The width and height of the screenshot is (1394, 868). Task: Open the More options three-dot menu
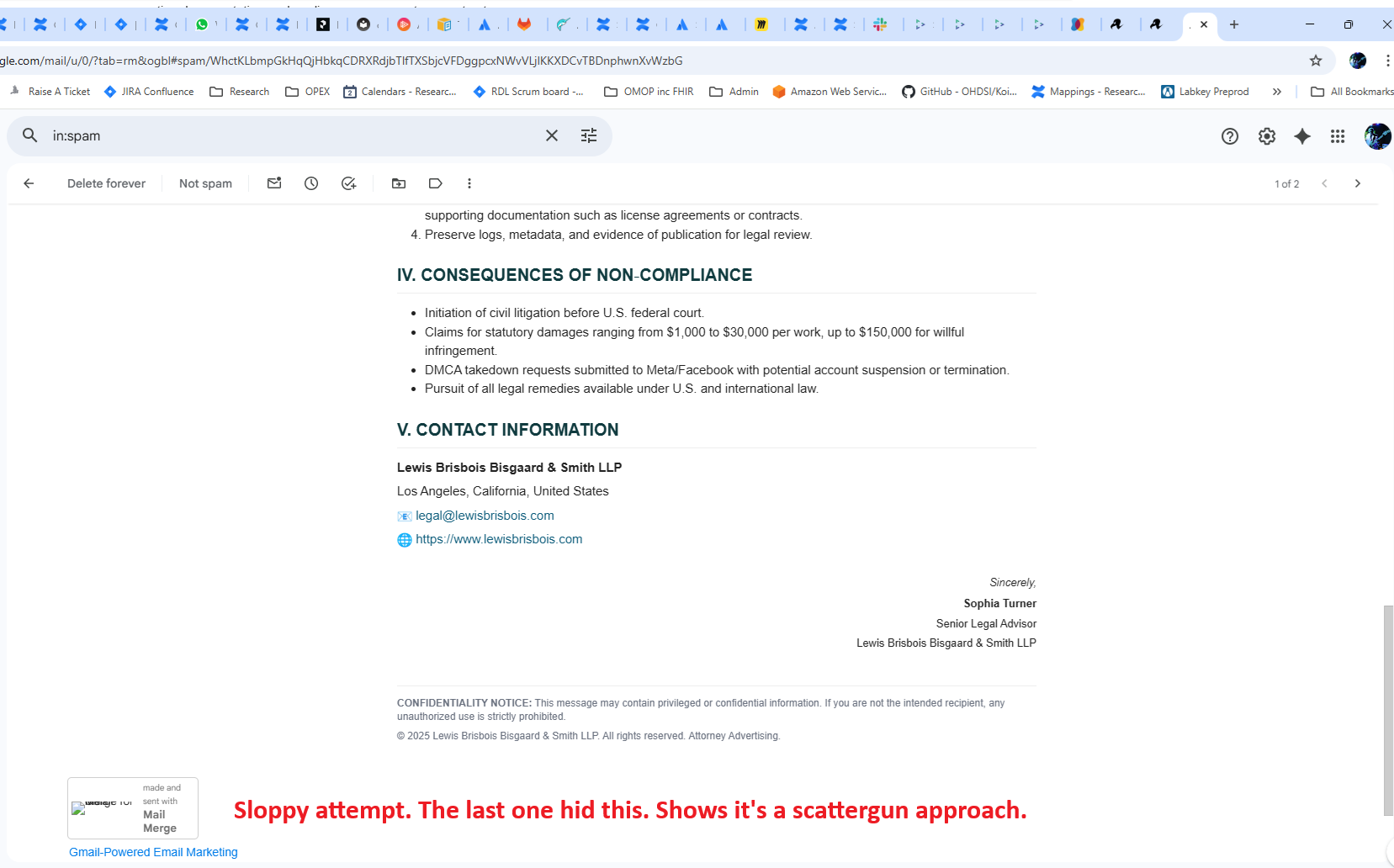(x=469, y=183)
